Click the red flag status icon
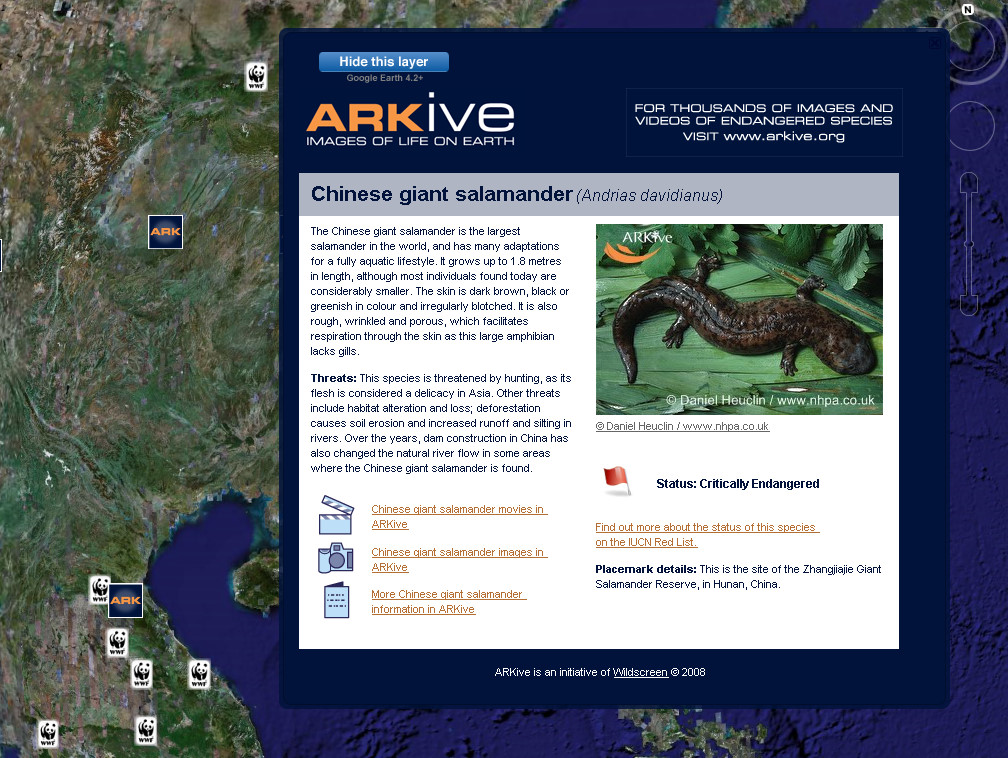 [616, 481]
